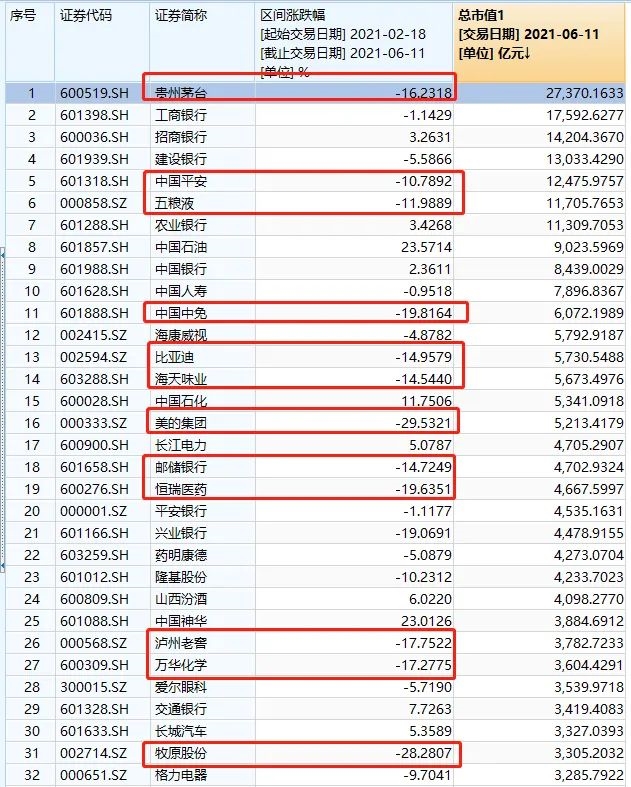Select the 中国石油 name cell
This screenshot has width=631, height=787.
pyautogui.click(x=181, y=247)
